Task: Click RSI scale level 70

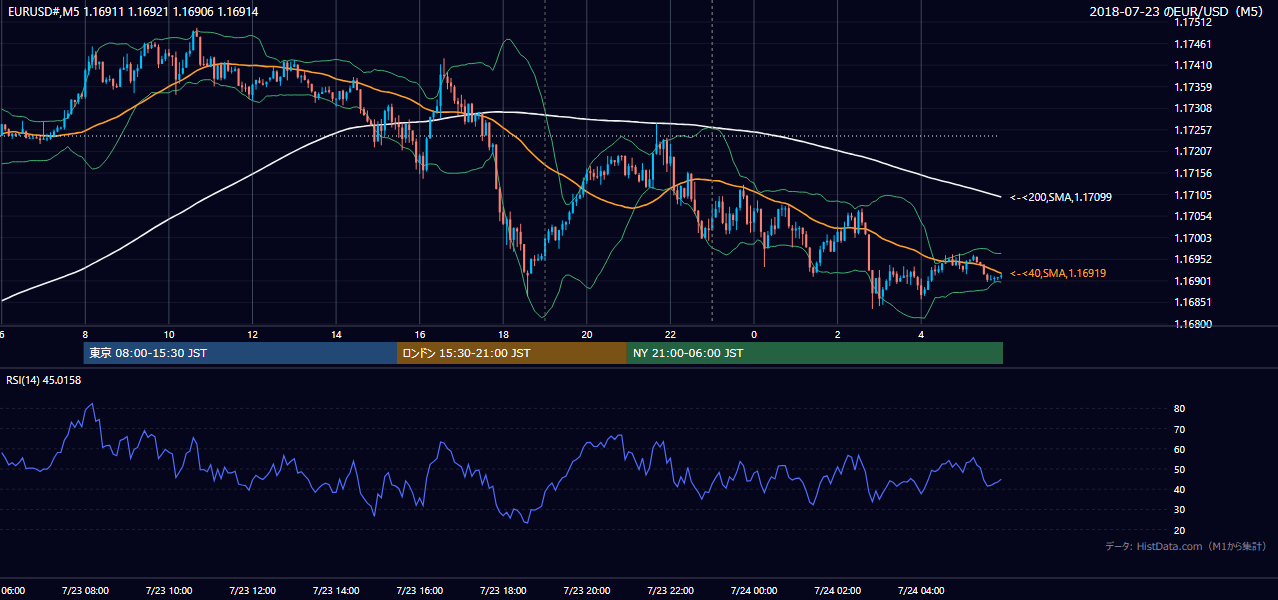Action: pyautogui.click(x=1180, y=429)
